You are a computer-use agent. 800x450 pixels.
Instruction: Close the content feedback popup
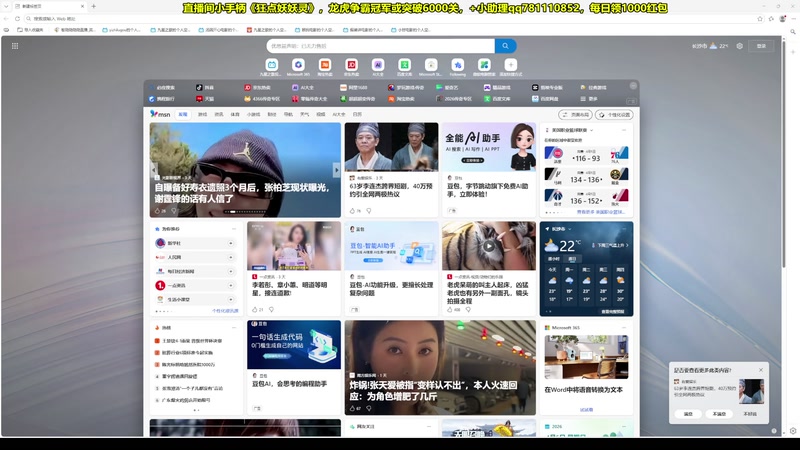[760, 370]
